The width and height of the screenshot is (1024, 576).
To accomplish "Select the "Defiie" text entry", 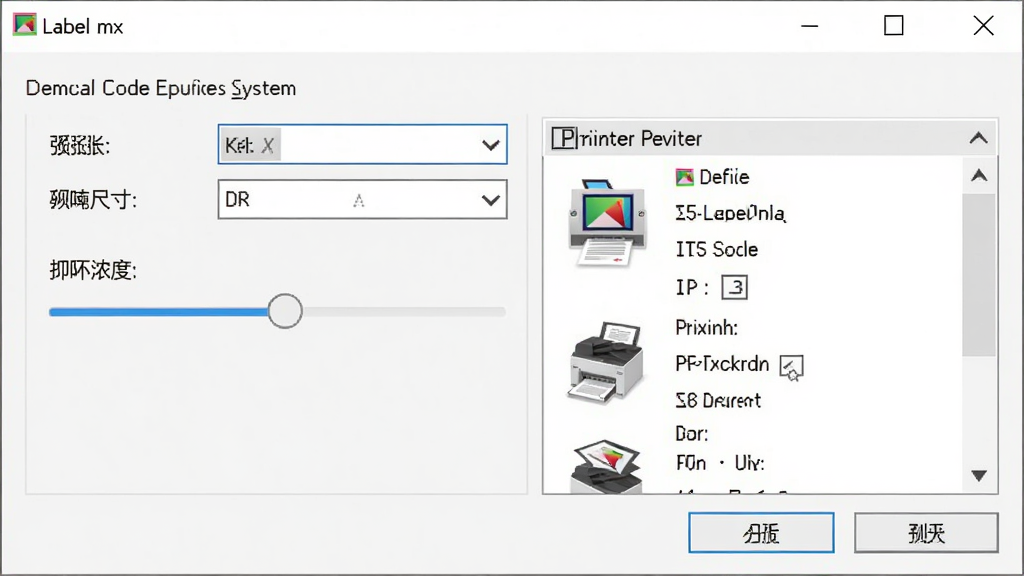I will pos(724,177).
